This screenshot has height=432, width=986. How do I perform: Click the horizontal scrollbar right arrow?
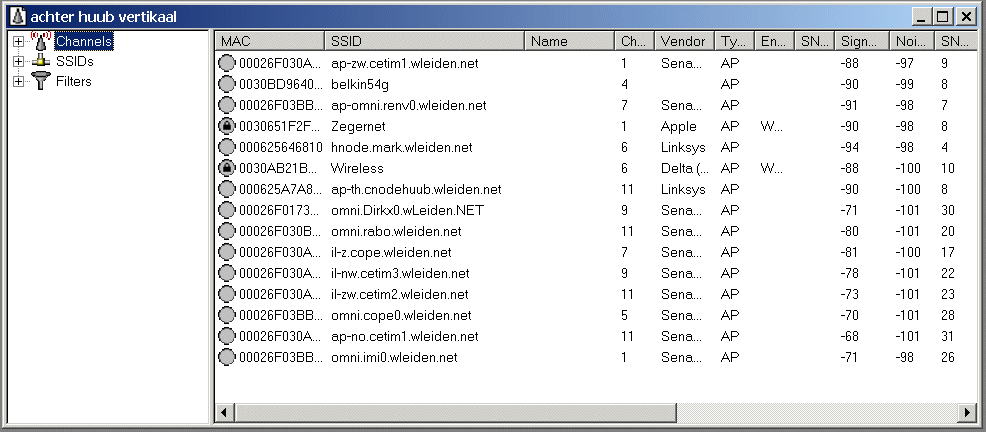click(x=967, y=412)
